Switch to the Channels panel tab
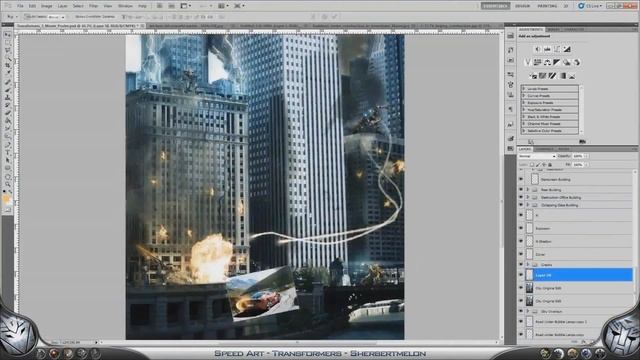 pos(545,149)
